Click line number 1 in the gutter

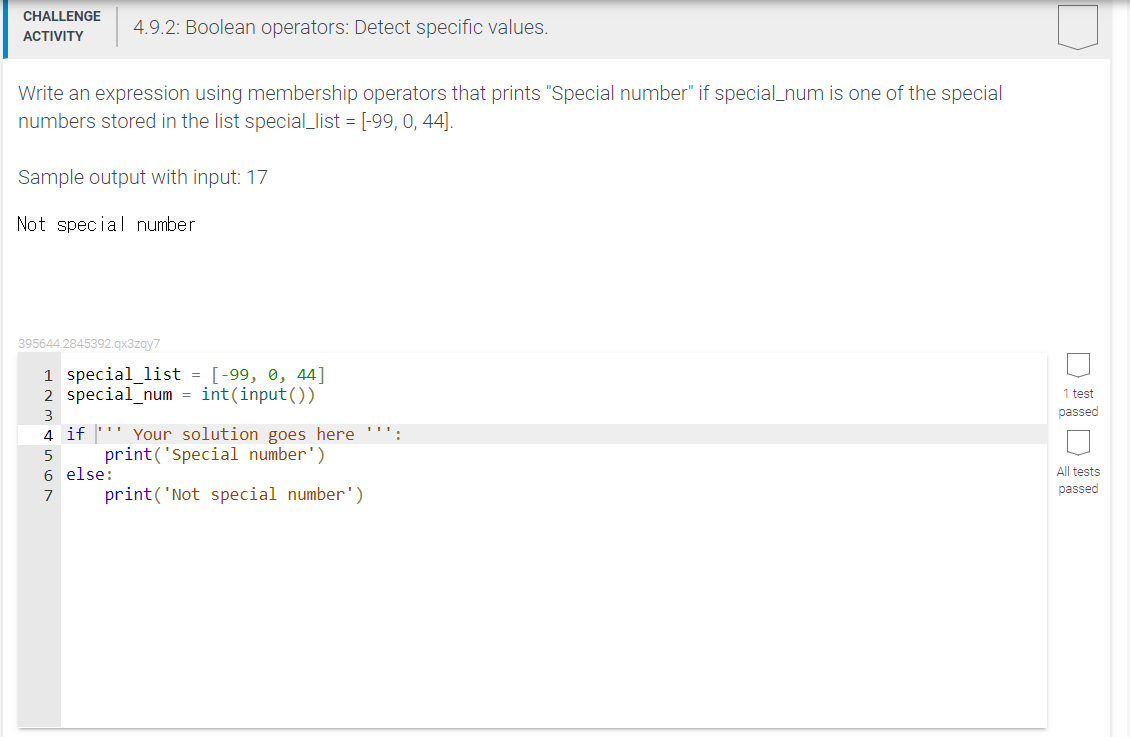(46, 374)
